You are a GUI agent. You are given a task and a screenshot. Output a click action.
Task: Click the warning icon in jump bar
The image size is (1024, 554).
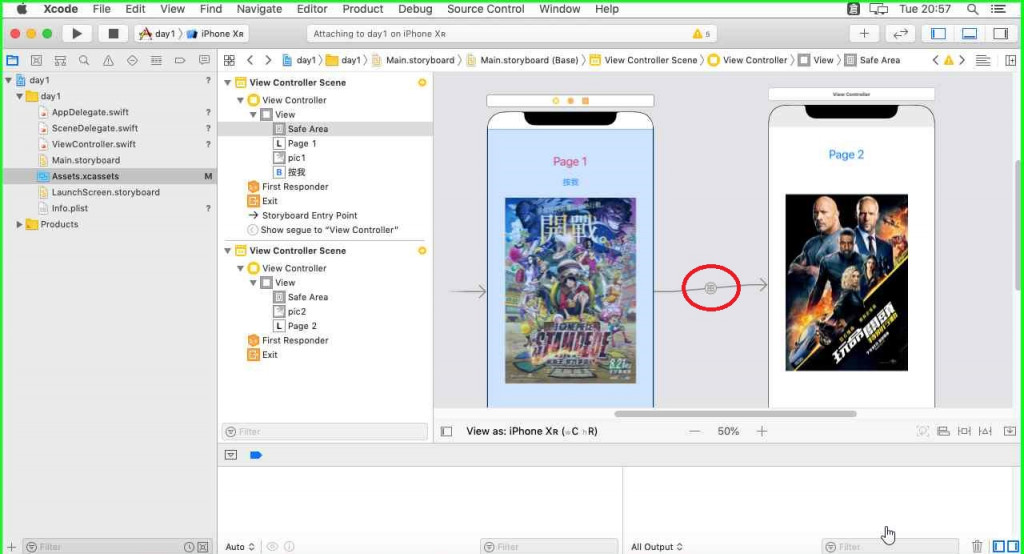[949, 60]
